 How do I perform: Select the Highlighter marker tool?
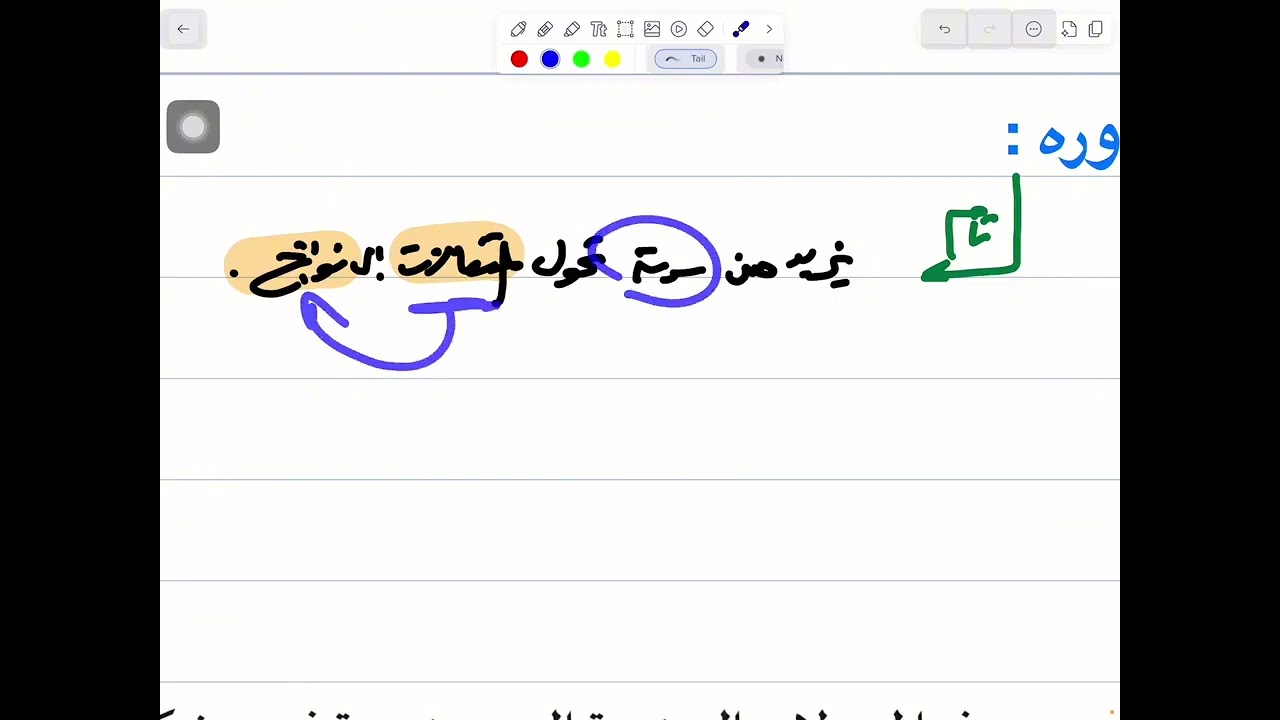[572, 29]
